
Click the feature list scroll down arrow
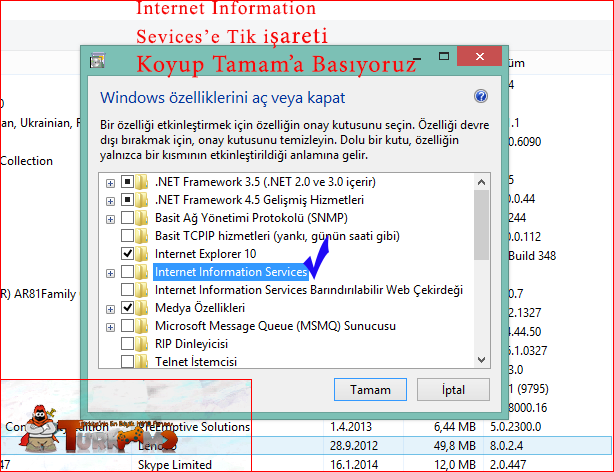click(x=482, y=359)
